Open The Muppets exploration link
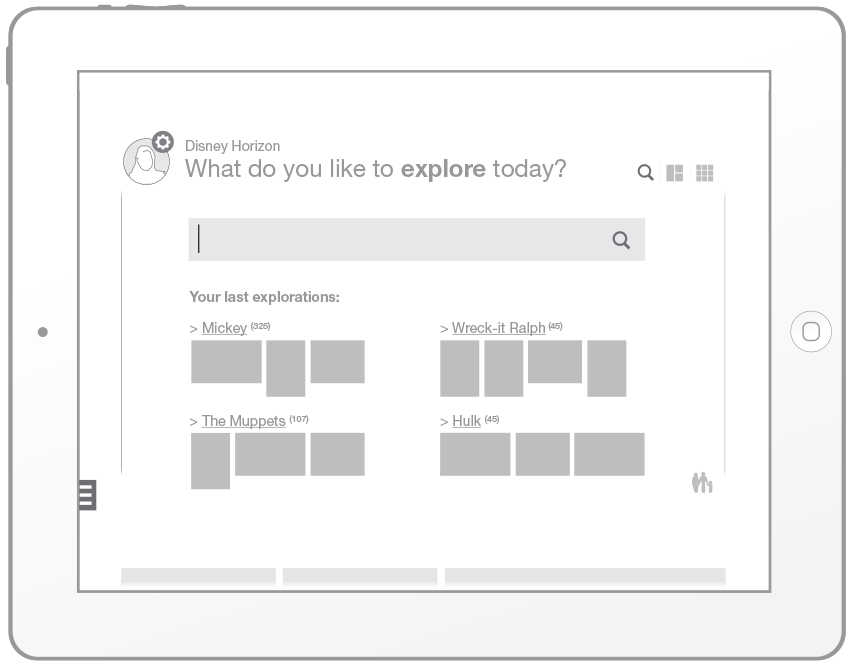This screenshot has height=667, width=852. (243, 421)
